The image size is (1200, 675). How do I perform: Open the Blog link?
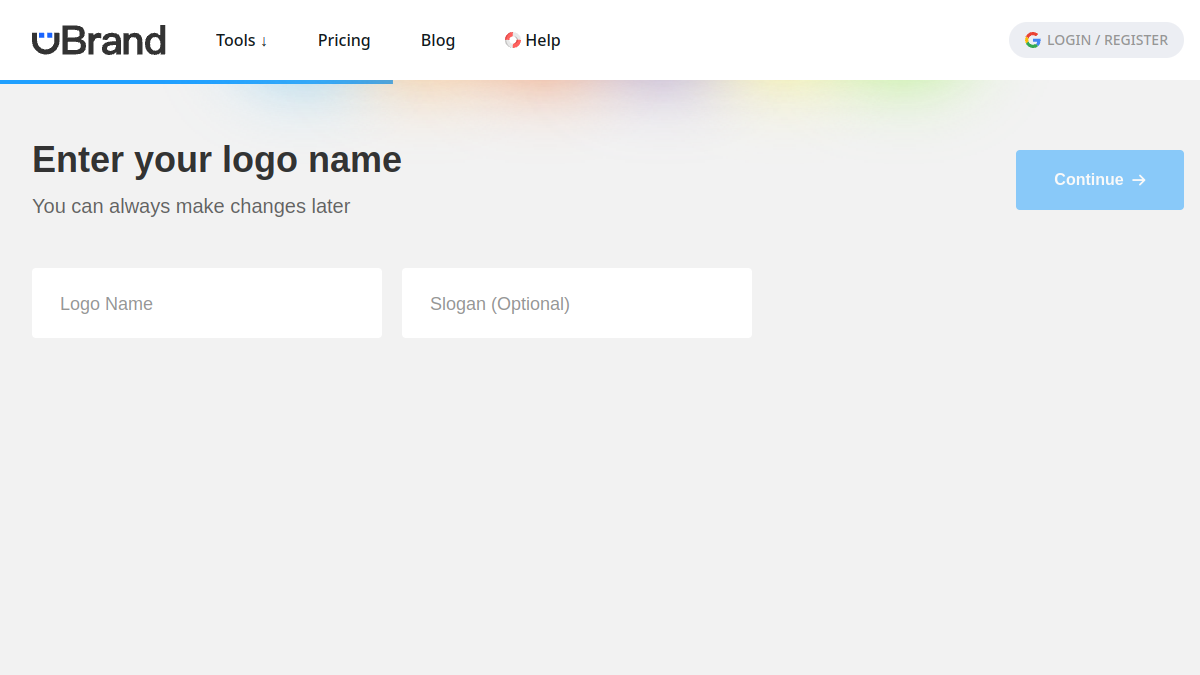click(x=438, y=40)
